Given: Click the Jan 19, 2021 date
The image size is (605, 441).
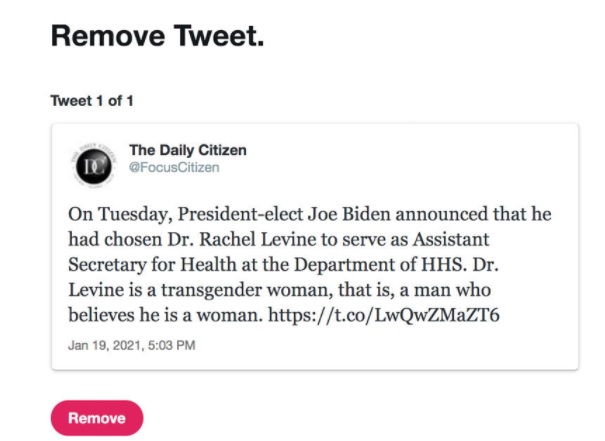Looking at the screenshot, I should point(104,345).
